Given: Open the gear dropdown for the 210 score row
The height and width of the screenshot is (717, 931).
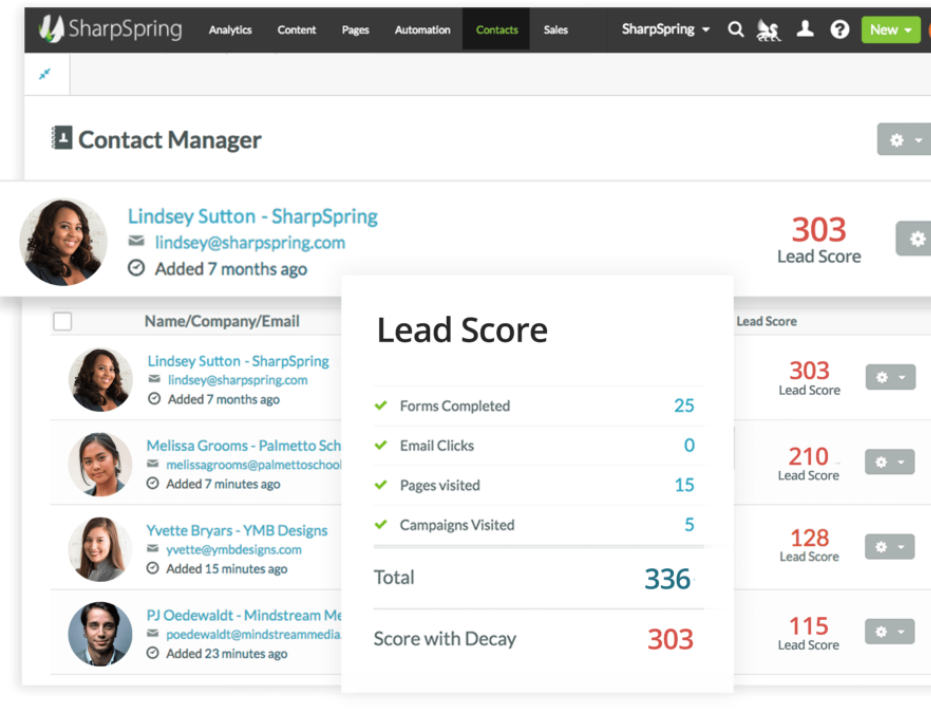Looking at the screenshot, I should (x=889, y=462).
